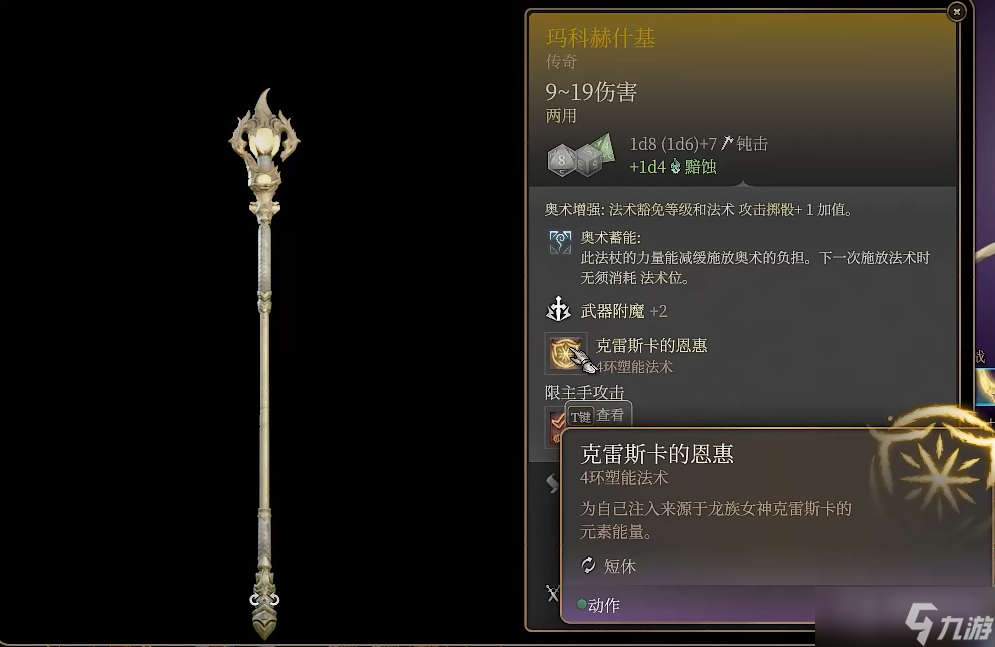The height and width of the screenshot is (647, 995).
Task: Click the green d4 necrotic die
Action: pyautogui.click(x=603, y=147)
